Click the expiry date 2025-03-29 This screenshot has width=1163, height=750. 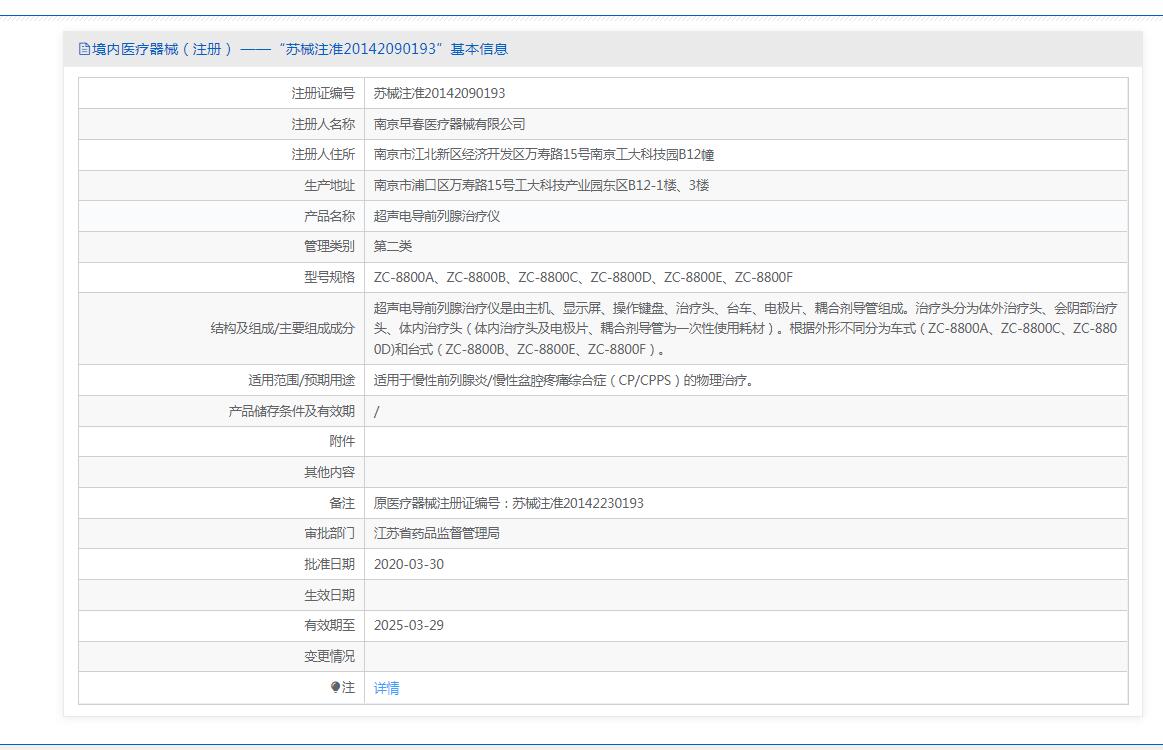(409, 625)
